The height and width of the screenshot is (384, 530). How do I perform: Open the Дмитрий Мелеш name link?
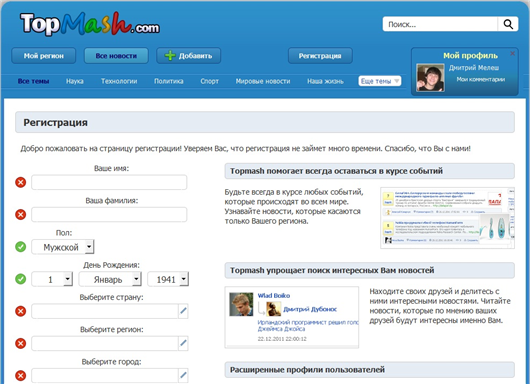click(474, 68)
